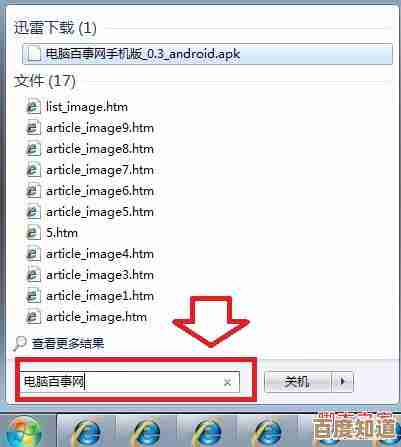Viewport: 401px width, 447px height.
Task: Clear the search box with the X
Action: coord(227,382)
